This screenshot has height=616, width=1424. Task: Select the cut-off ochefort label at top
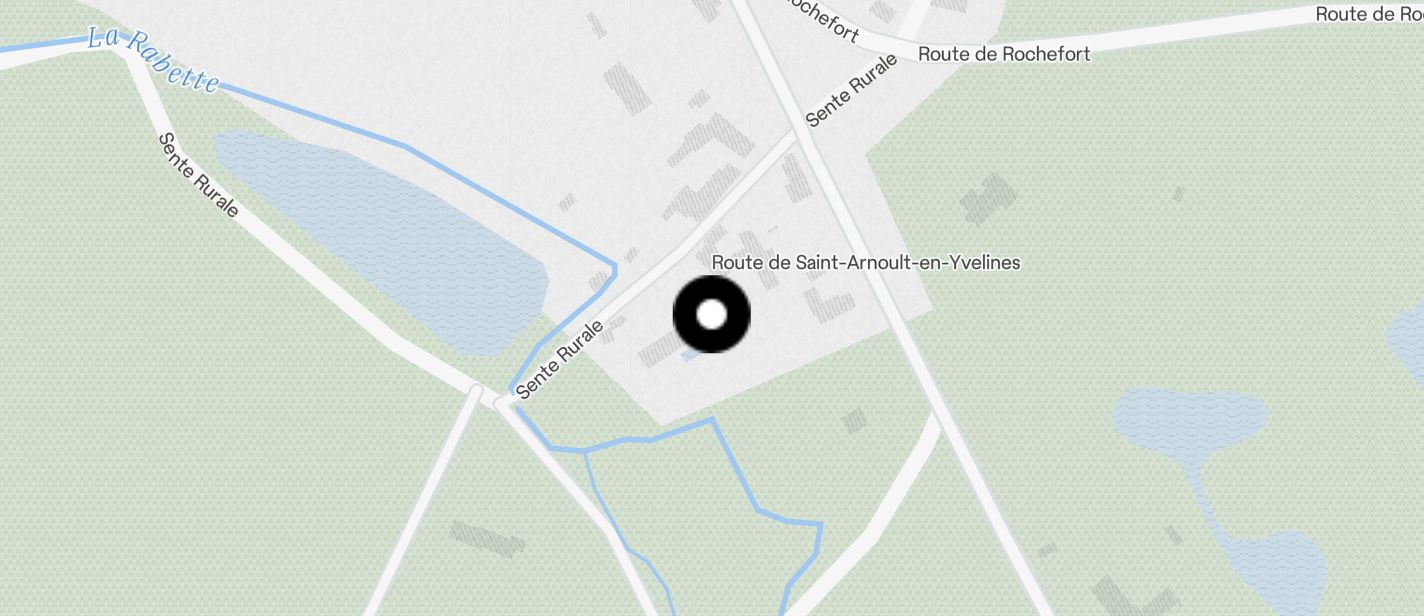coord(821,19)
